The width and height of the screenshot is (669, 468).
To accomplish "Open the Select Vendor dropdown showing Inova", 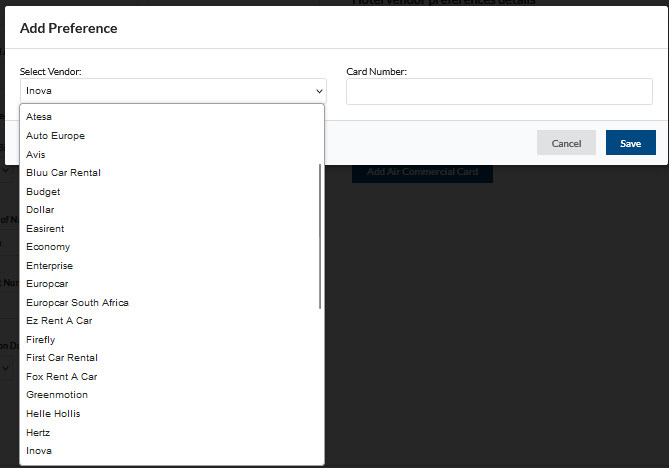I will pyautogui.click(x=173, y=91).
